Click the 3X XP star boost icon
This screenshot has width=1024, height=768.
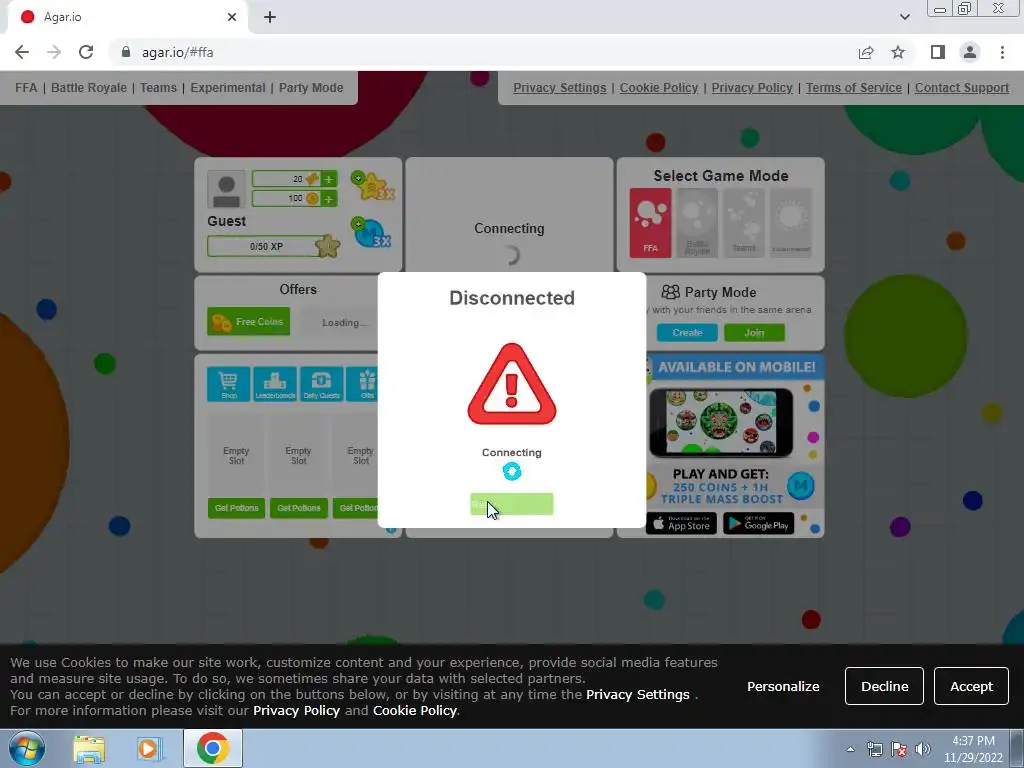(372, 185)
